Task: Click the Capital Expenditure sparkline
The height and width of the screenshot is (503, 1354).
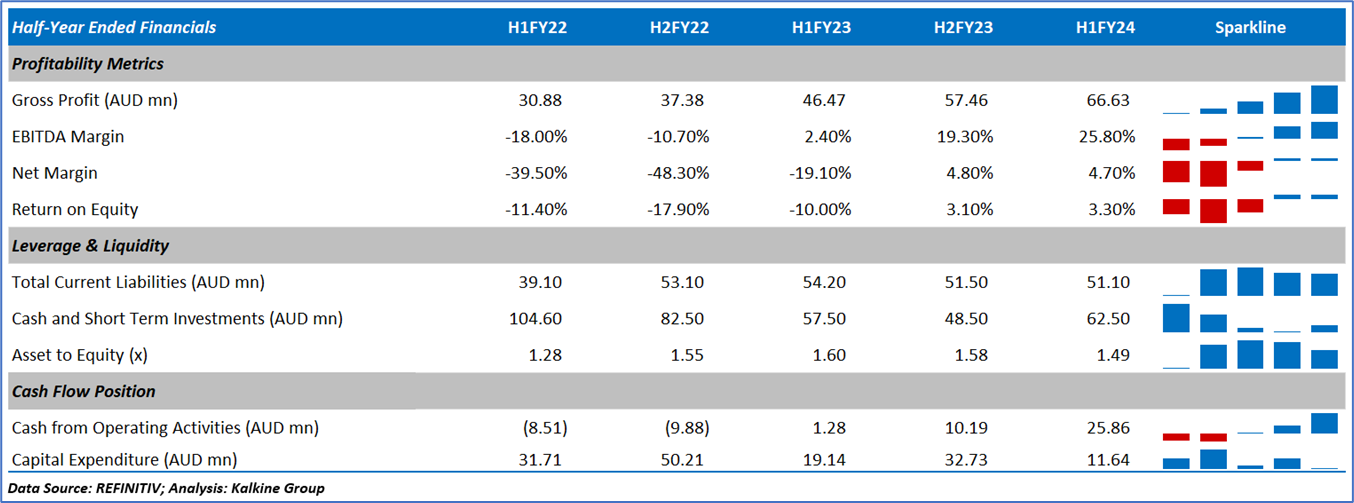Action: [x=1250, y=459]
